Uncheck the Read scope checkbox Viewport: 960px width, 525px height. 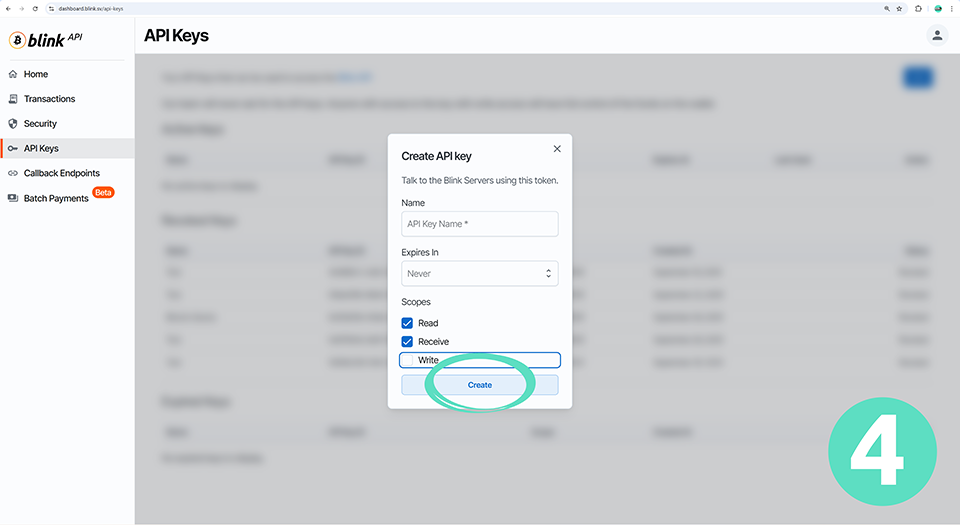pyautogui.click(x=407, y=323)
